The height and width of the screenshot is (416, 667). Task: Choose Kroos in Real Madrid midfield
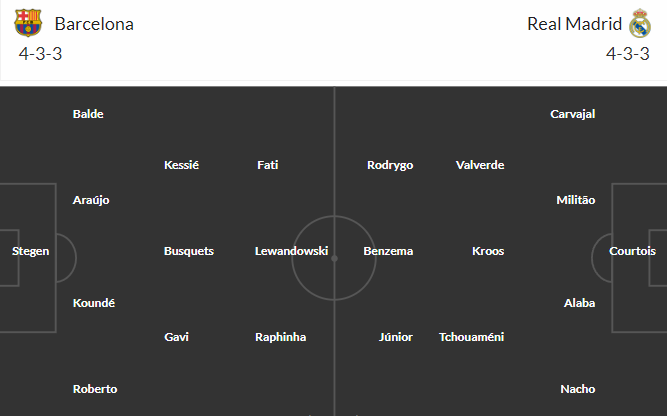pyautogui.click(x=488, y=251)
